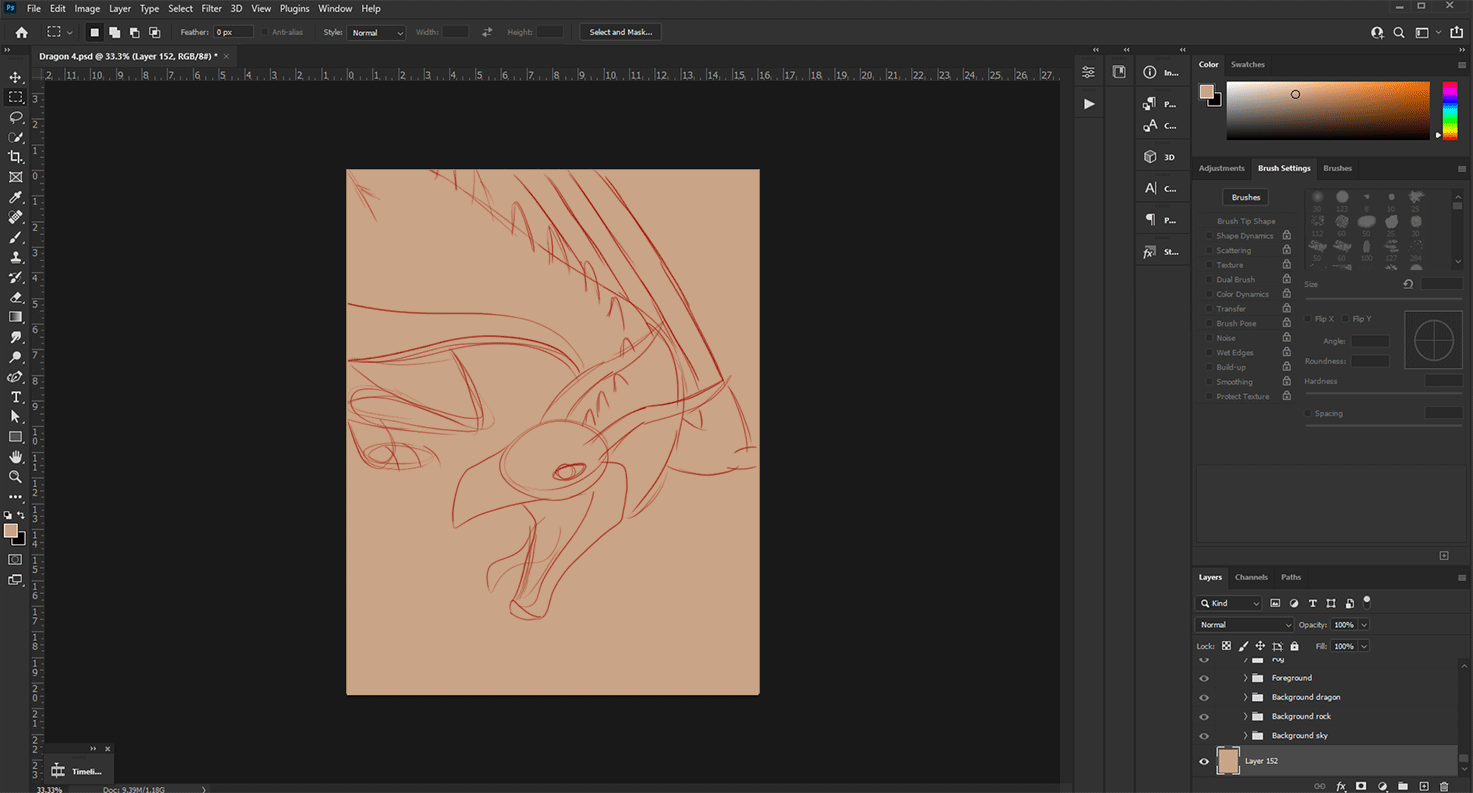Expand the Background rock group
Viewport: 1473px width, 793px height.
(1245, 716)
